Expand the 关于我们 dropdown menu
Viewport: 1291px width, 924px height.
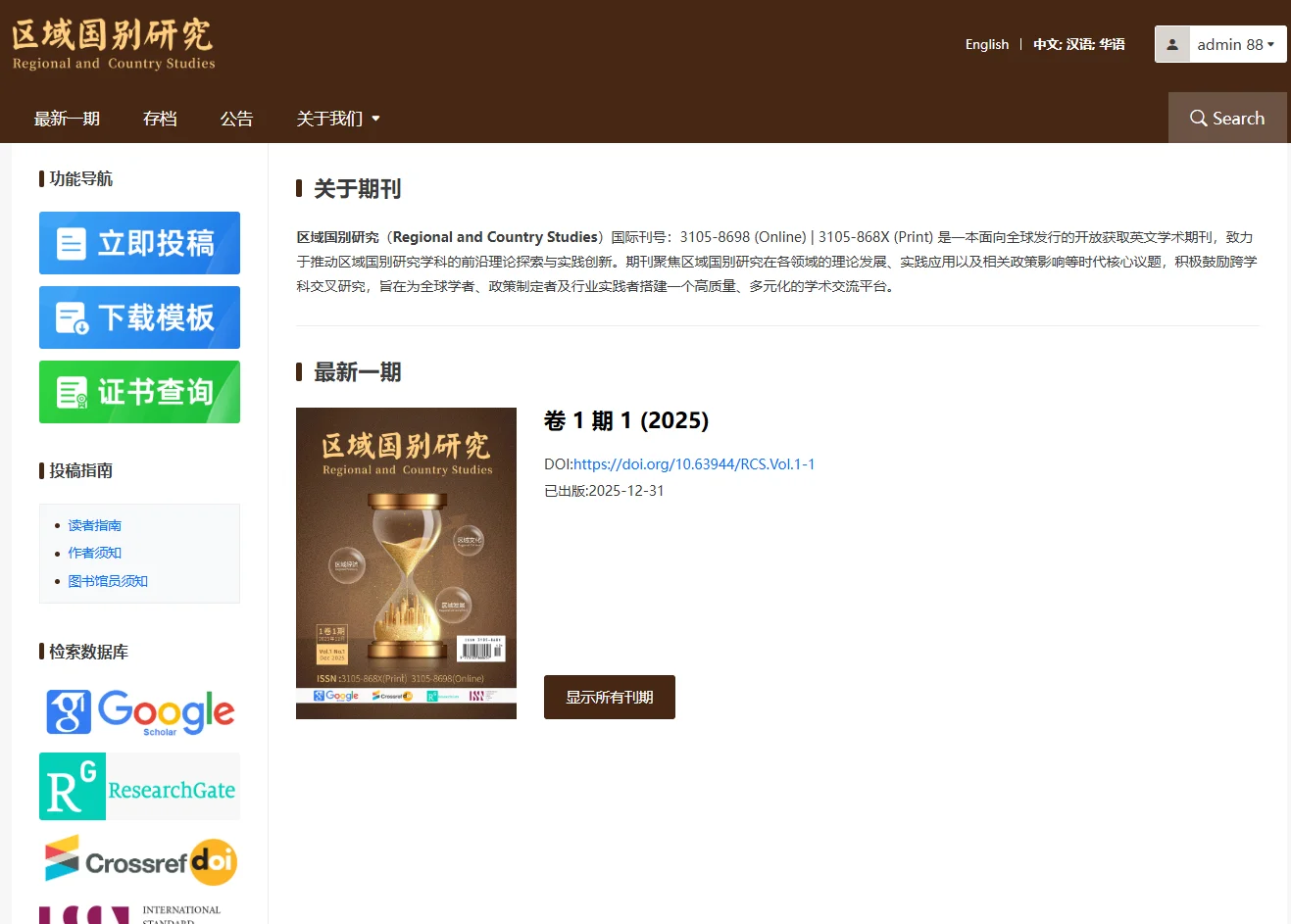338,119
